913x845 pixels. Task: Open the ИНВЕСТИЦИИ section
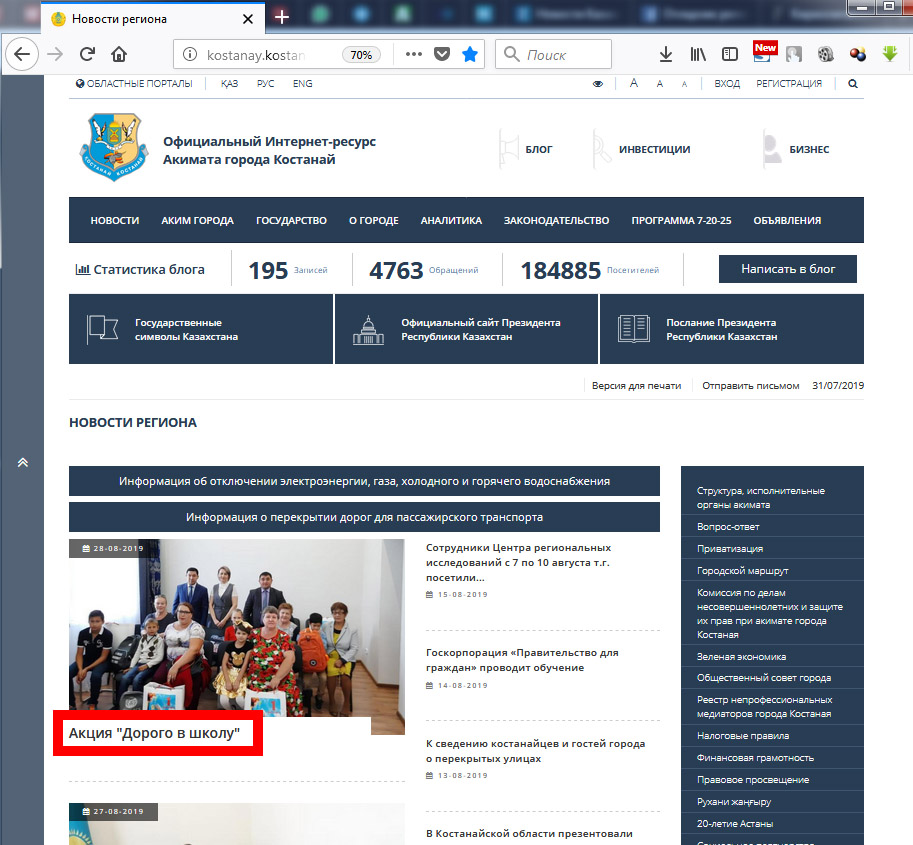click(641, 150)
